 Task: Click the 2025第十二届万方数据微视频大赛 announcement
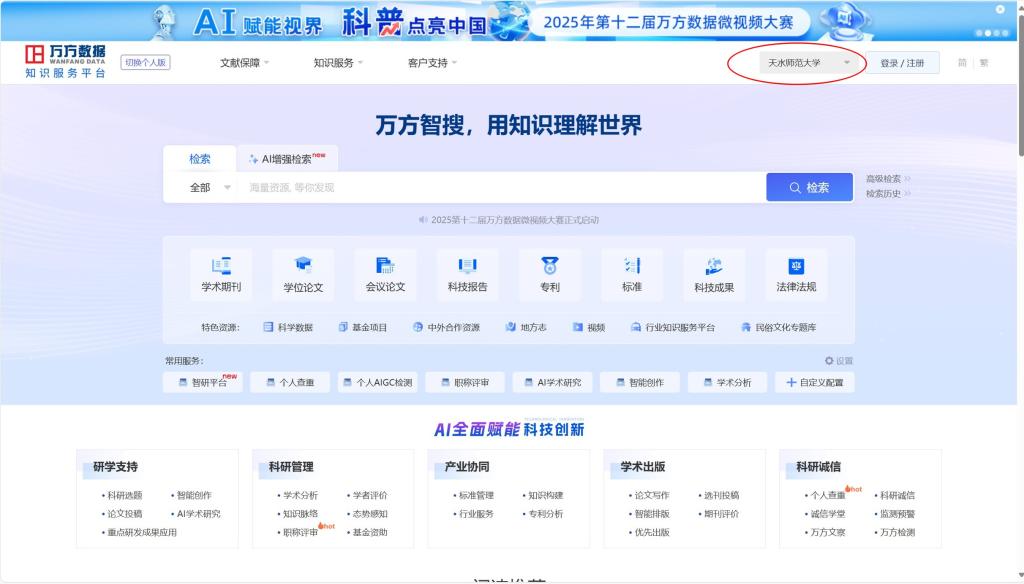point(509,220)
